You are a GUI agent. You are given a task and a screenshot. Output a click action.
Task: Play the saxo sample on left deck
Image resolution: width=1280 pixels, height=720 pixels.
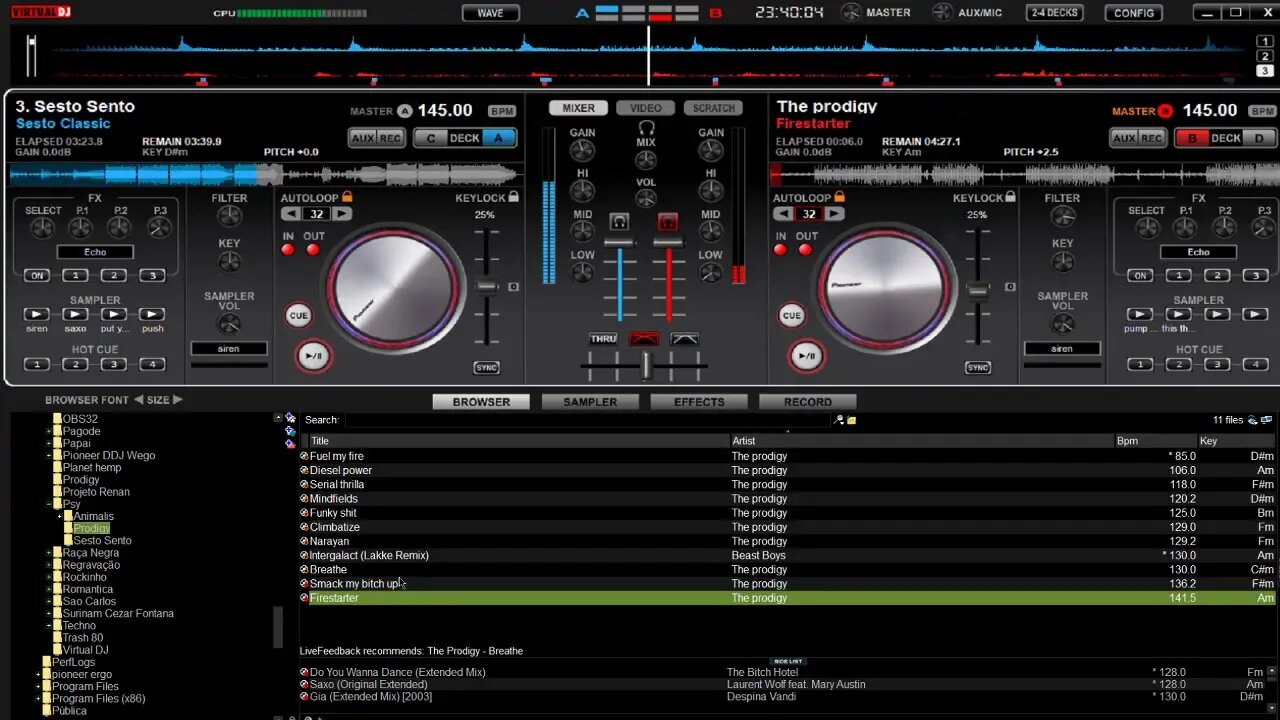point(75,314)
